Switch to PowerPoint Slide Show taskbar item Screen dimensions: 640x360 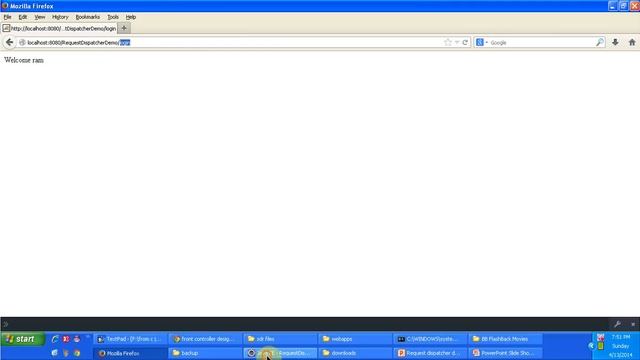tap(505, 353)
